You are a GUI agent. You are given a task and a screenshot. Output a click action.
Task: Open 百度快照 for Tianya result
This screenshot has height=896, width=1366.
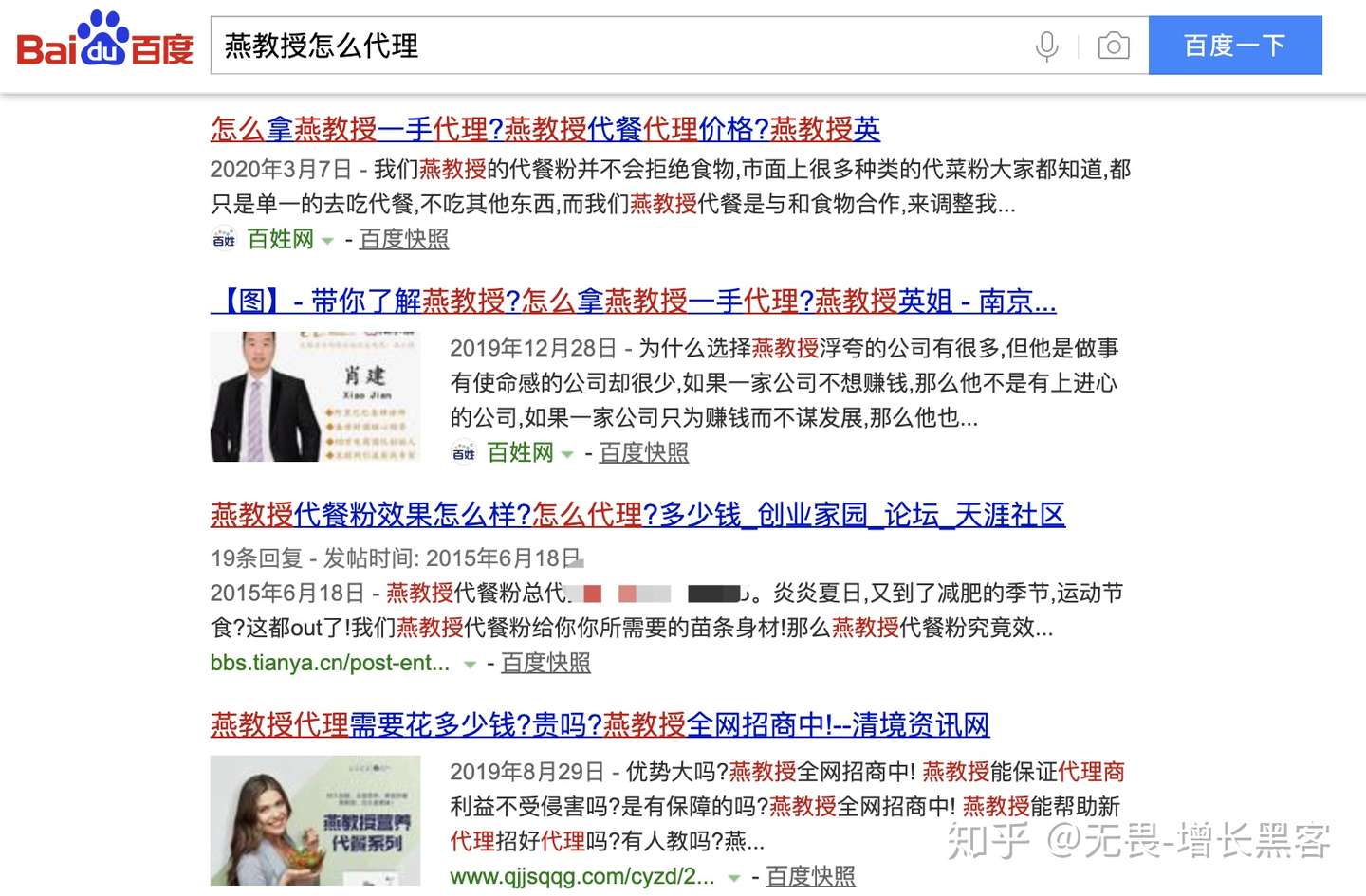coord(545,663)
